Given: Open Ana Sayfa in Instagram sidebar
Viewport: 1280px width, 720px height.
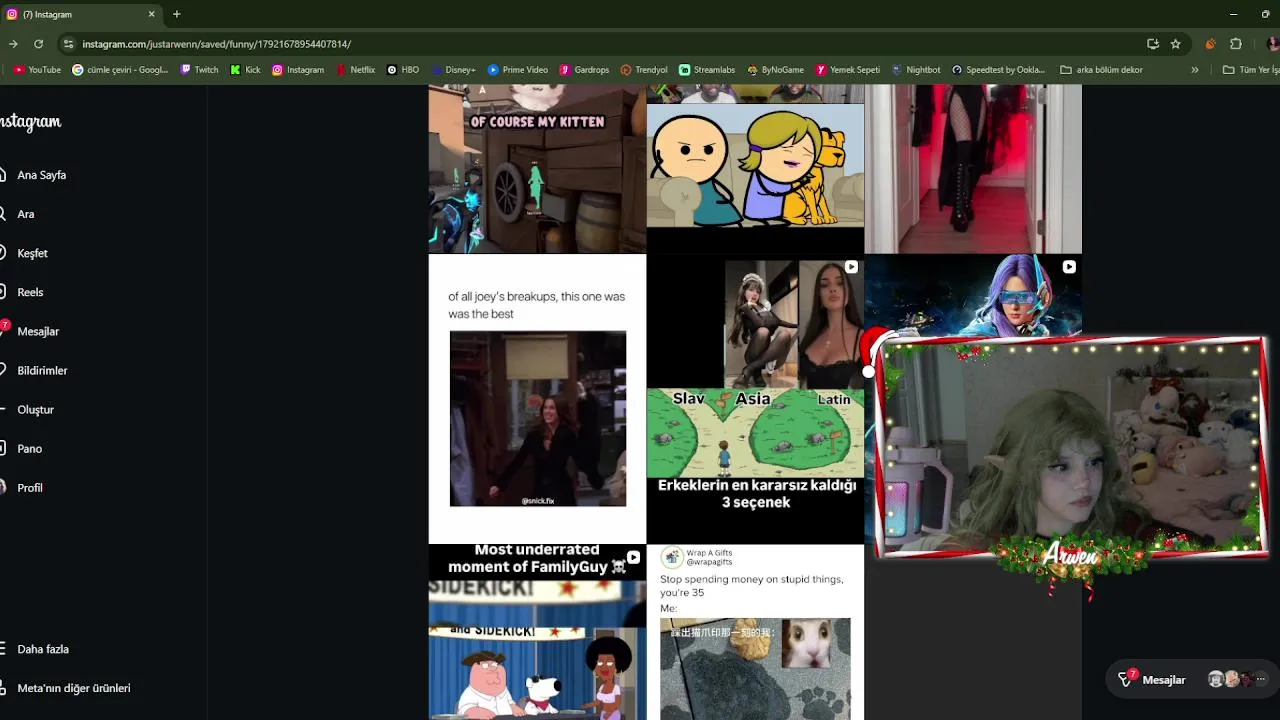Looking at the screenshot, I should coord(40,175).
